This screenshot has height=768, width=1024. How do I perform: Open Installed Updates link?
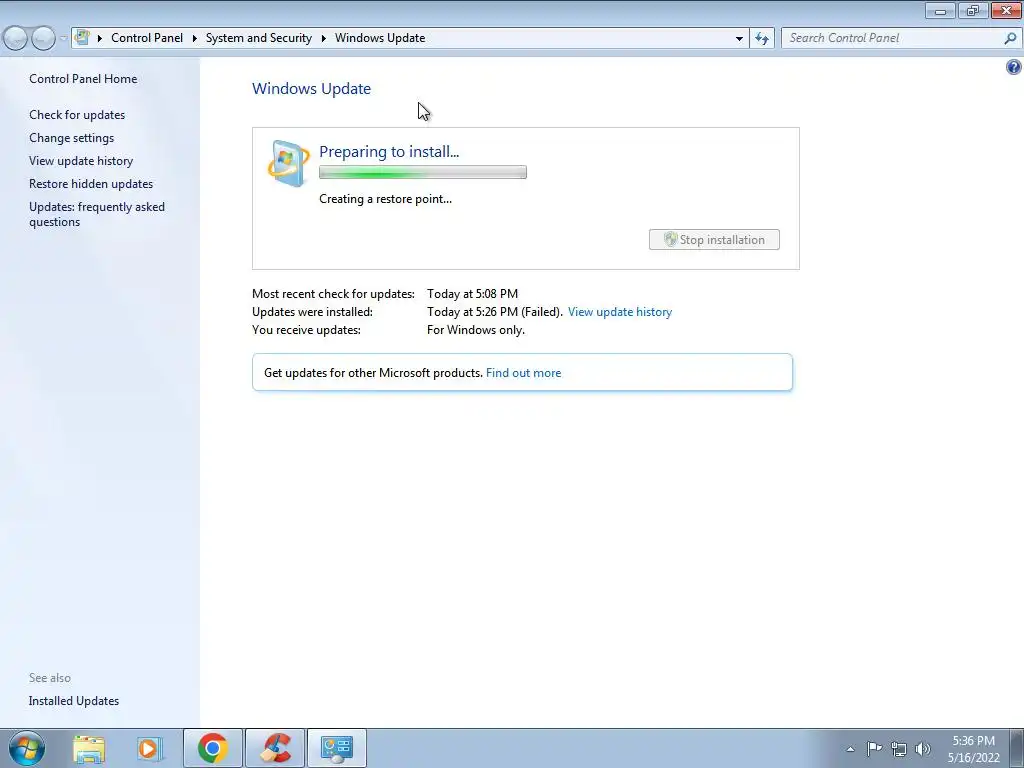74,701
